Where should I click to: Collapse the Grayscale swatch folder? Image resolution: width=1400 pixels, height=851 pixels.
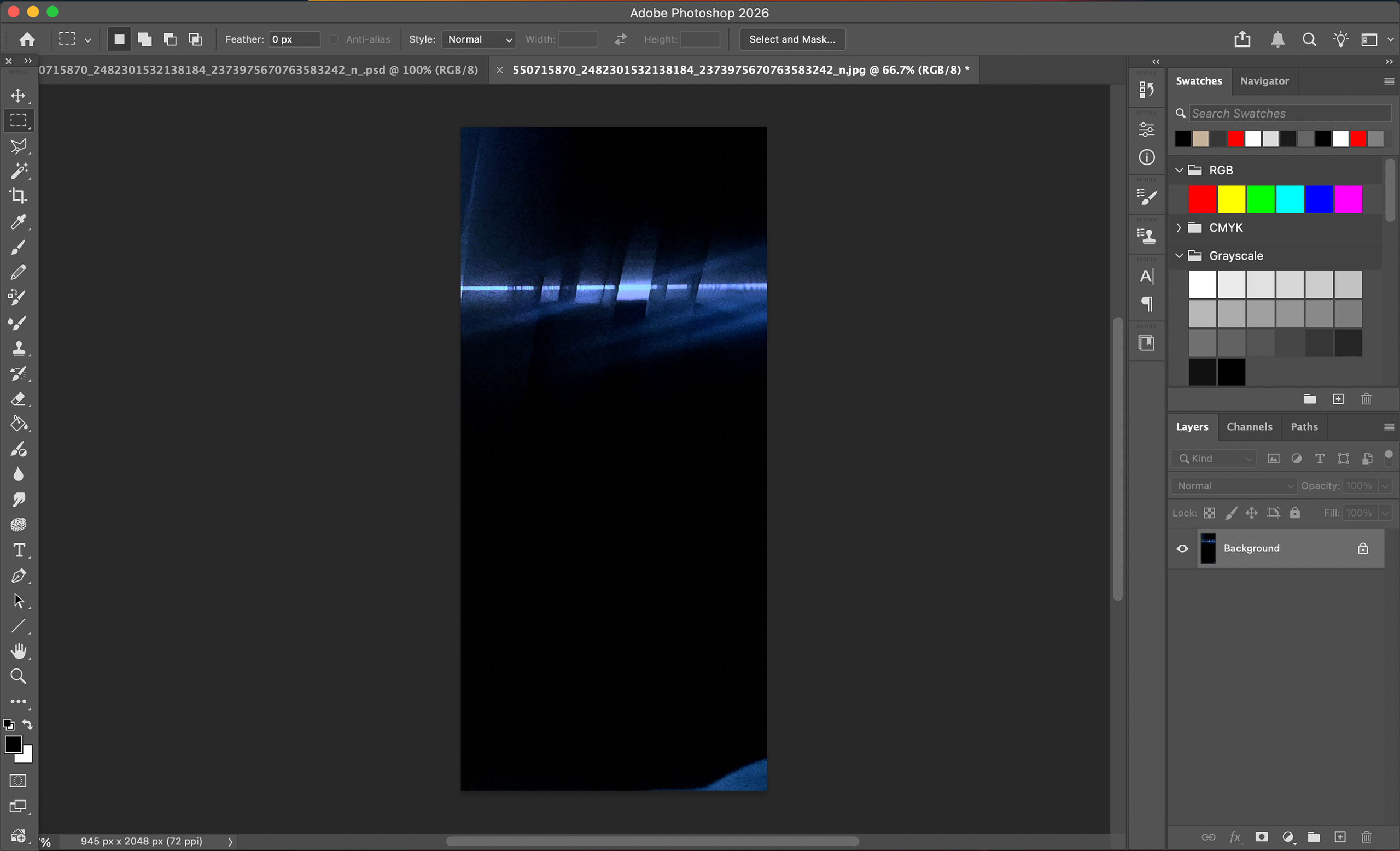pyautogui.click(x=1179, y=256)
